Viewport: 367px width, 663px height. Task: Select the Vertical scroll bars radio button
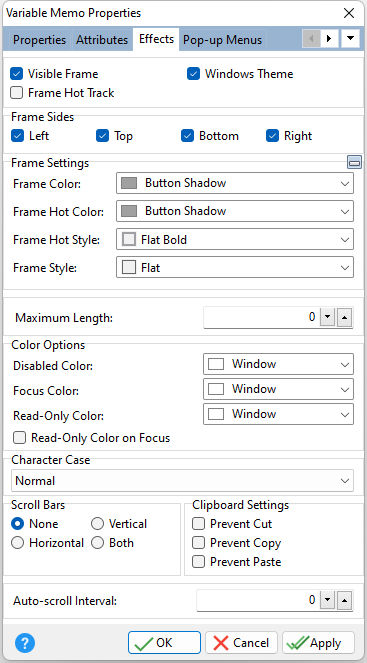point(97,524)
